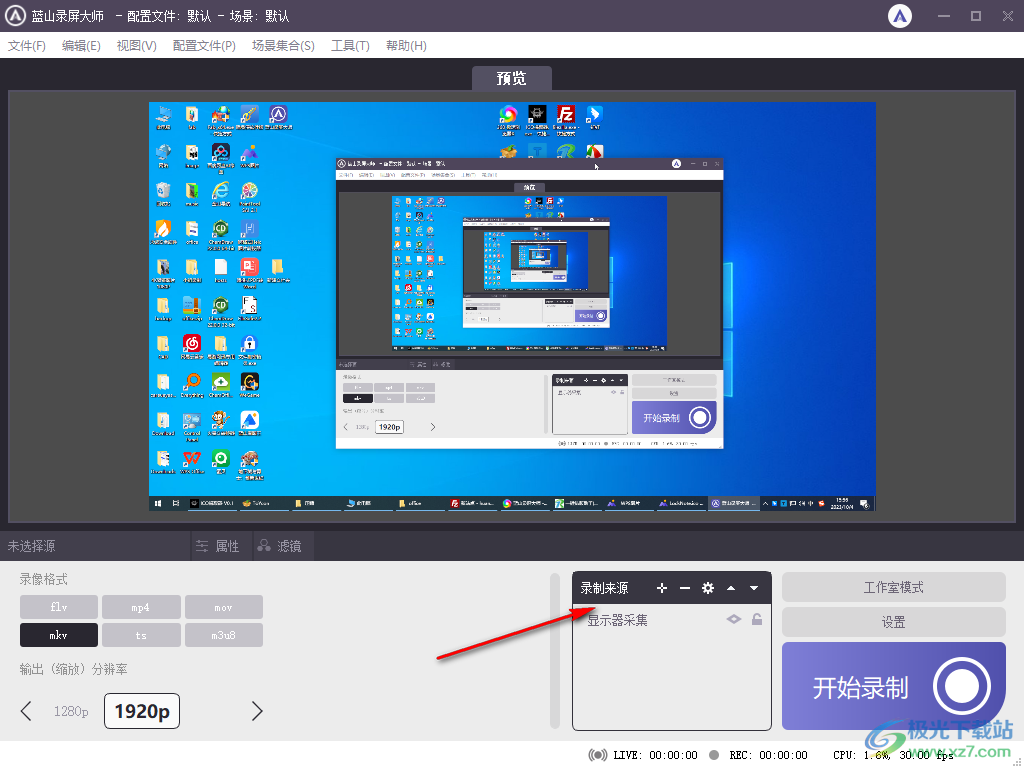
Task: Click the round logo badge near minimize
Action: click(x=900, y=16)
